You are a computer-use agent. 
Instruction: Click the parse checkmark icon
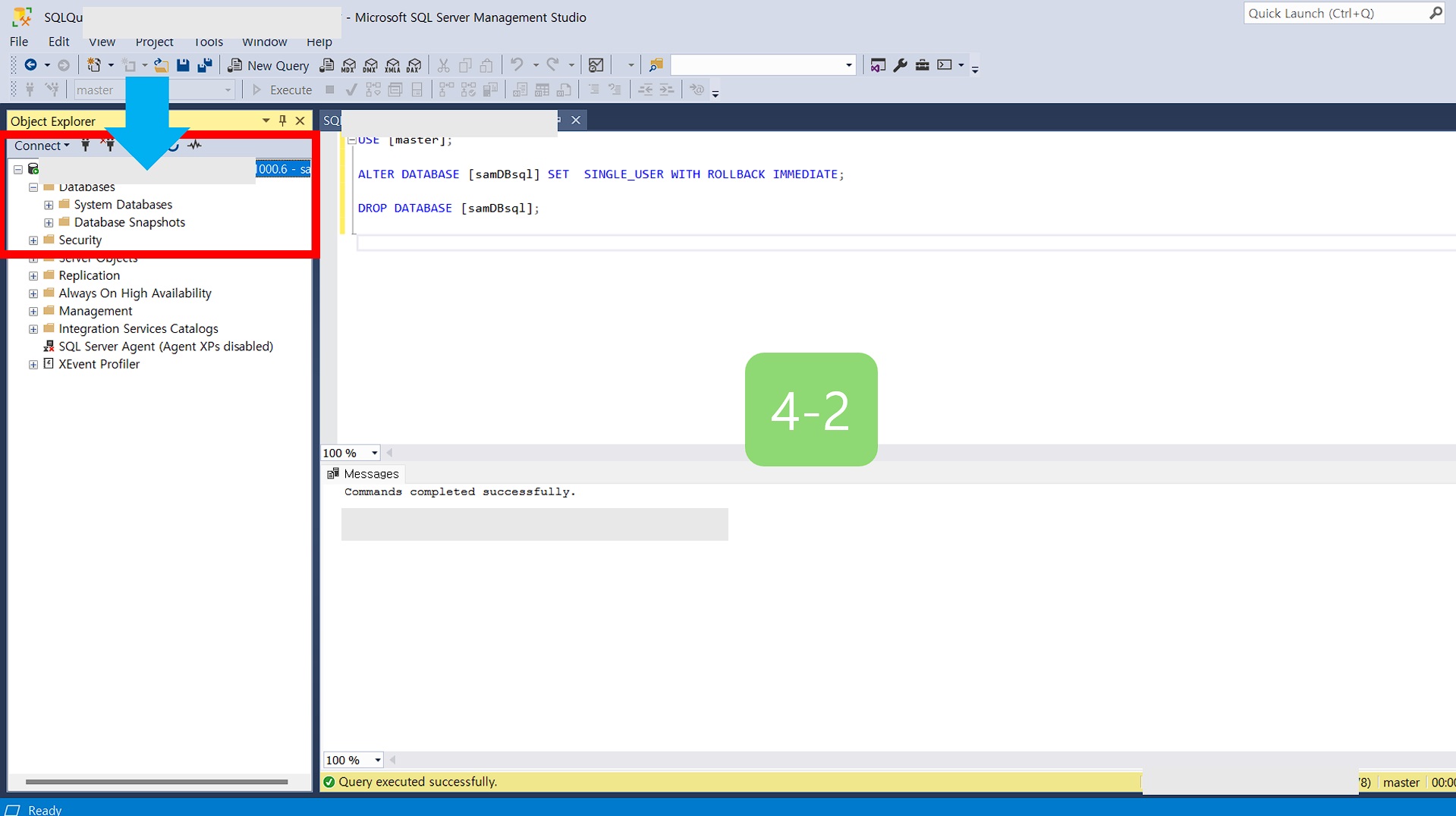click(351, 89)
